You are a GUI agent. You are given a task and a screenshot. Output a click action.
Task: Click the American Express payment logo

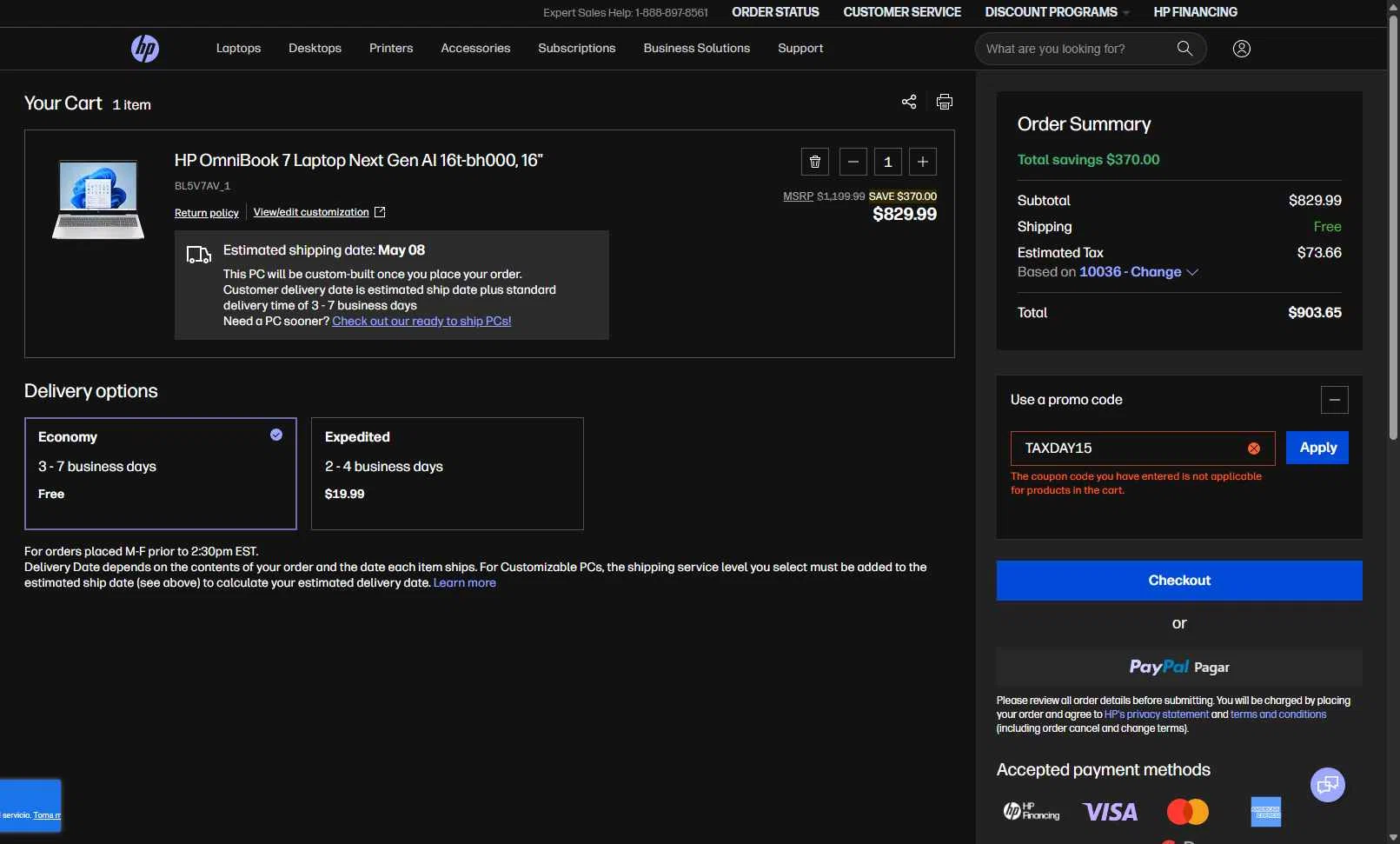pyautogui.click(x=1266, y=812)
